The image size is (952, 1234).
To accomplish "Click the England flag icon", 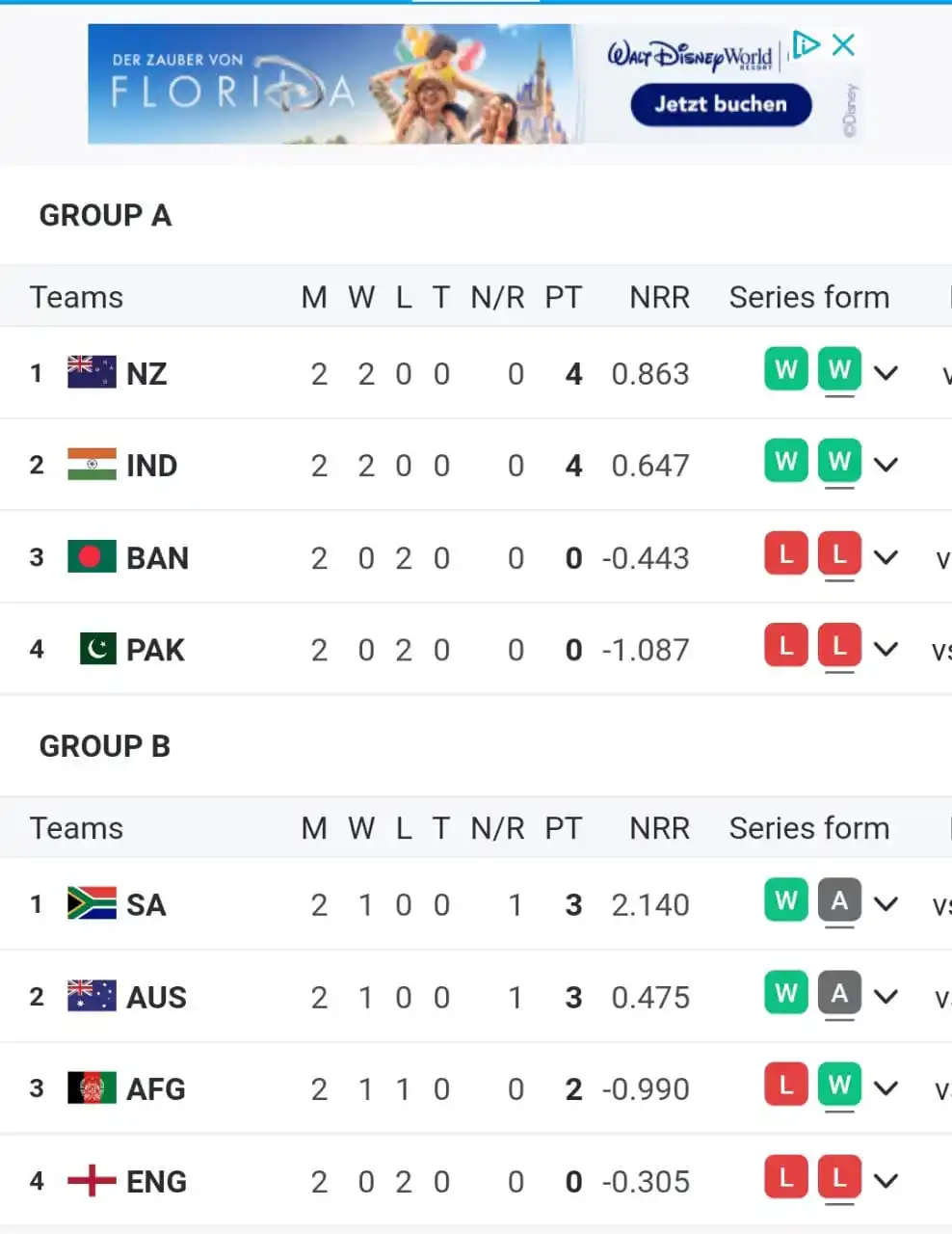I will (x=92, y=1180).
